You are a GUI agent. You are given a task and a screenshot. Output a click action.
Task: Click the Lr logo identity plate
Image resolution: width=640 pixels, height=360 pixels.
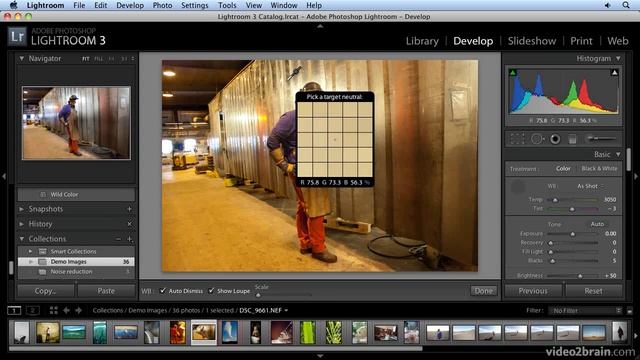pyautogui.click(x=17, y=37)
